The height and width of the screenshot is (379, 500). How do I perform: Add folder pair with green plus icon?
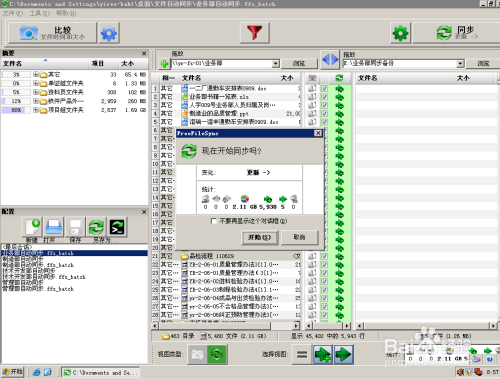tap(164, 64)
